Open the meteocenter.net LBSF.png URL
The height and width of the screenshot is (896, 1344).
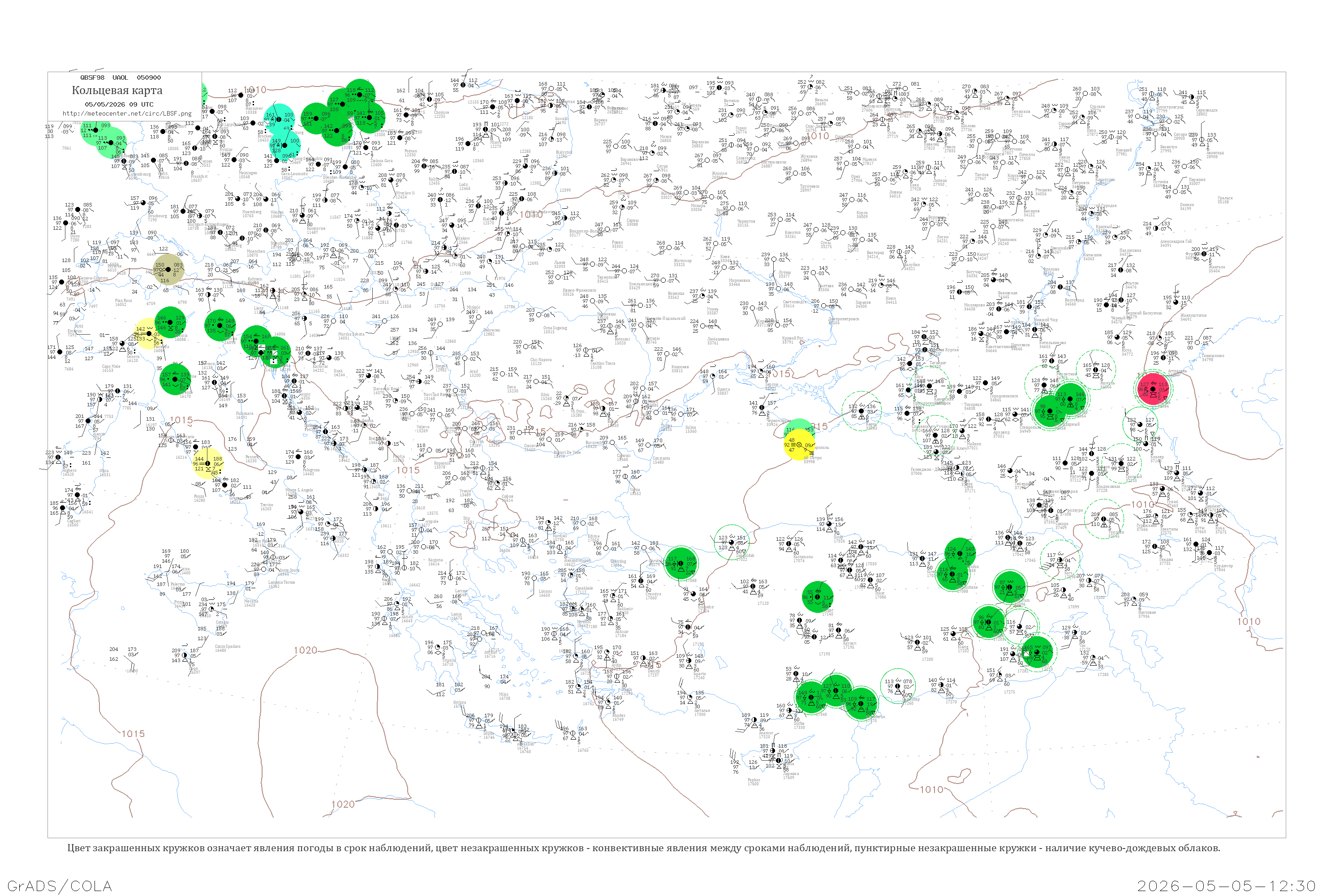coord(127,113)
